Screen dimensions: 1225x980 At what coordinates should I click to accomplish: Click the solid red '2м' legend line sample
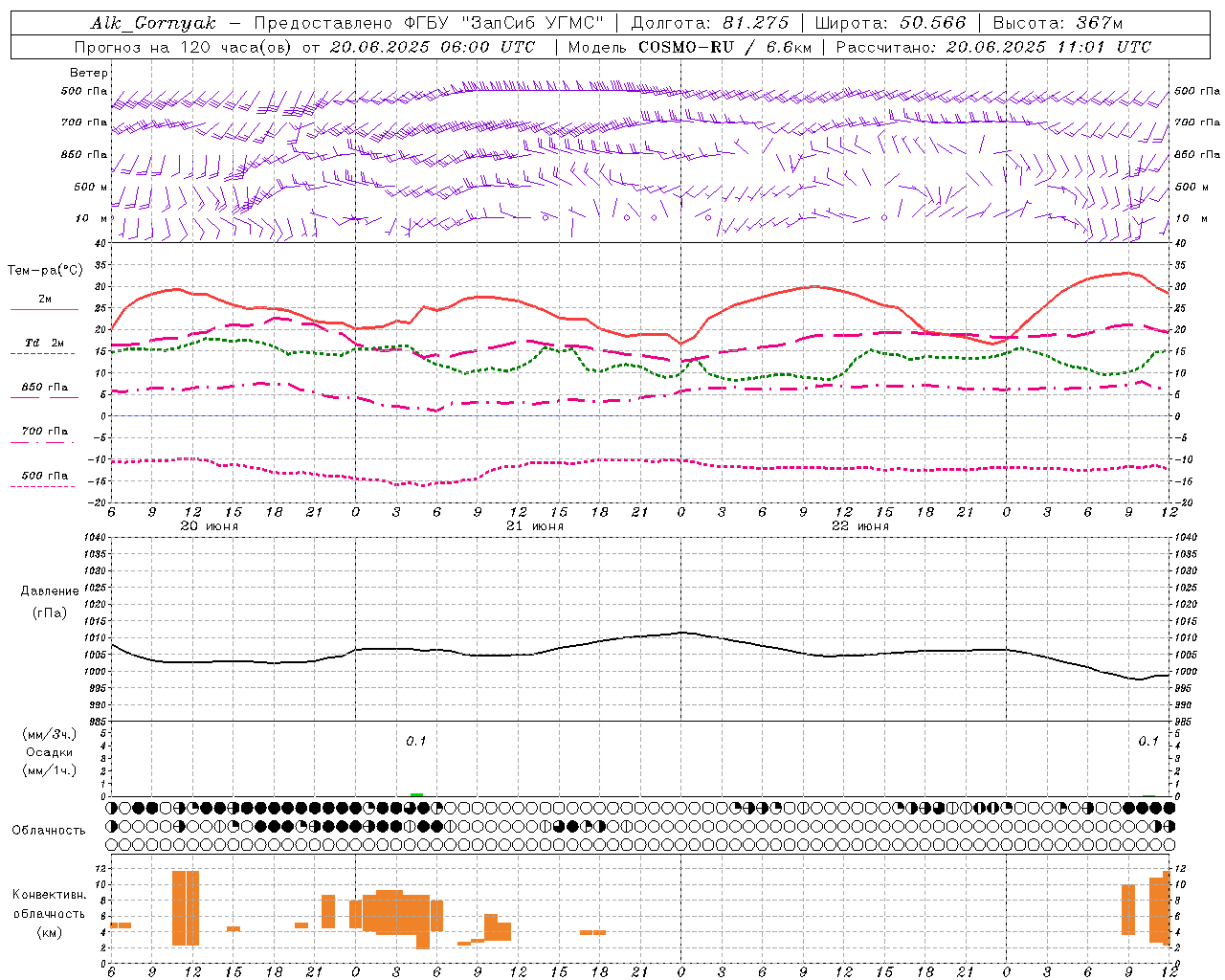click(44, 309)
